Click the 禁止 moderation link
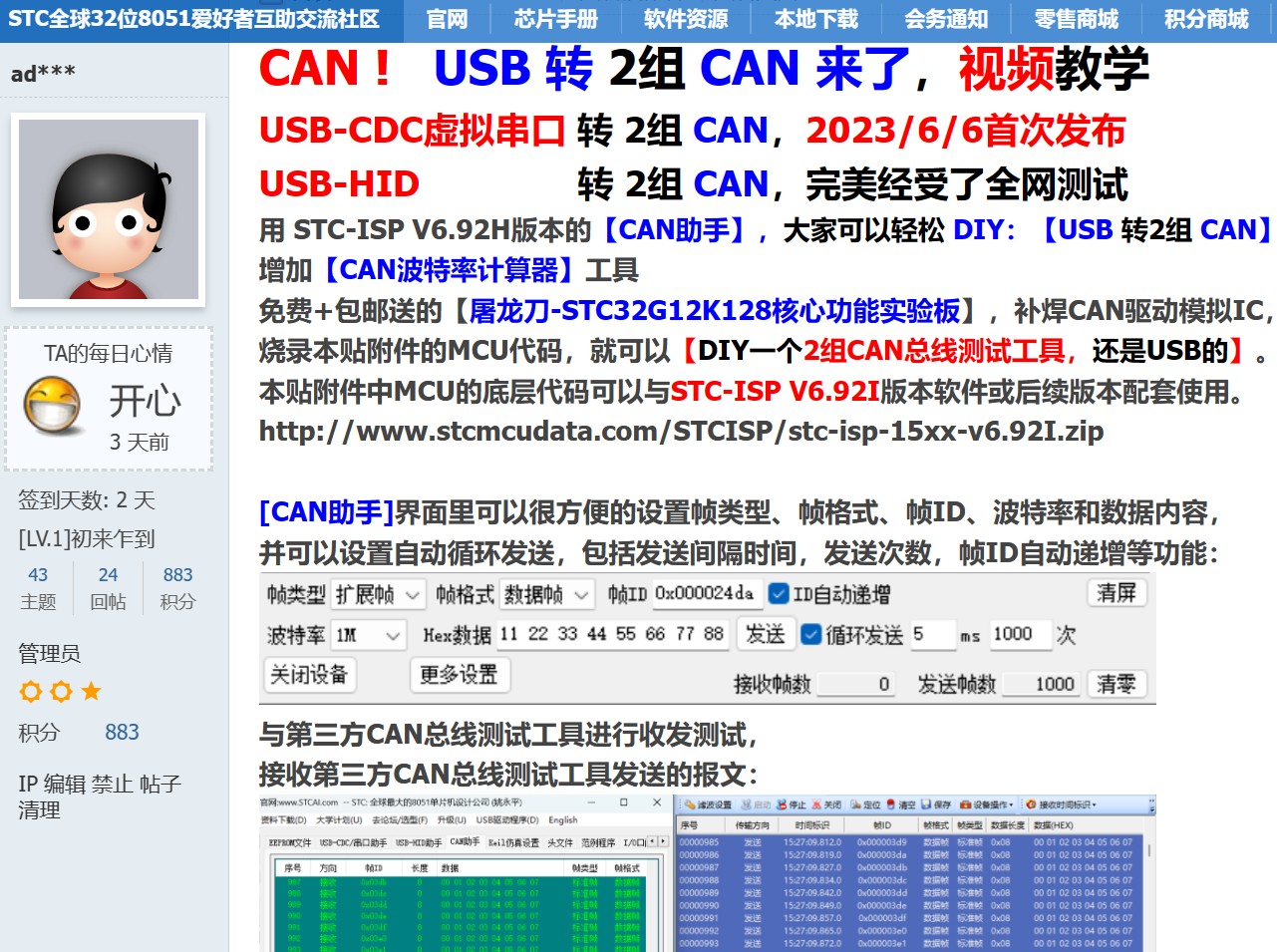The height and width of the screenshot is (952, 1277). [113, 784]
